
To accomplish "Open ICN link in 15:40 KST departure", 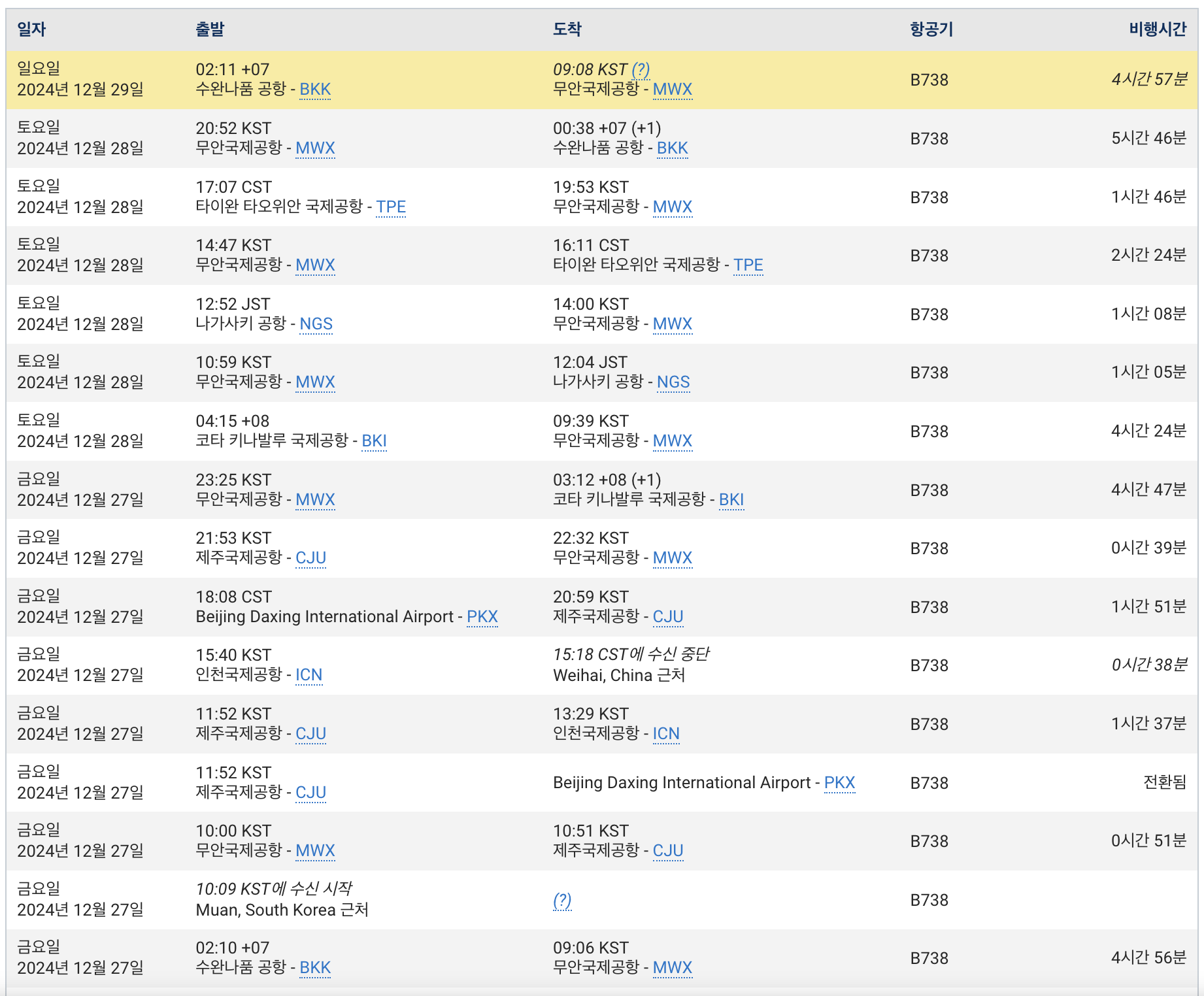I will point(309,675).
